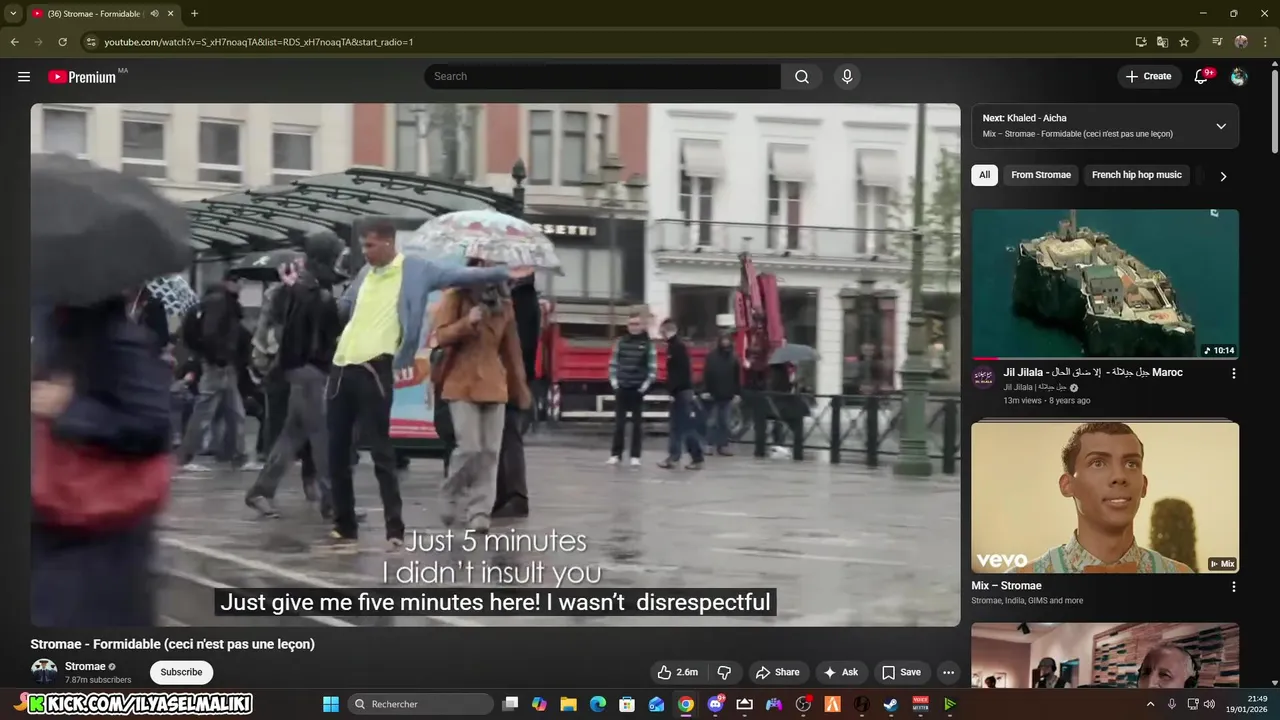Click Stromae channel avatar
The image size is (1280, 720).
pos(44,671)
